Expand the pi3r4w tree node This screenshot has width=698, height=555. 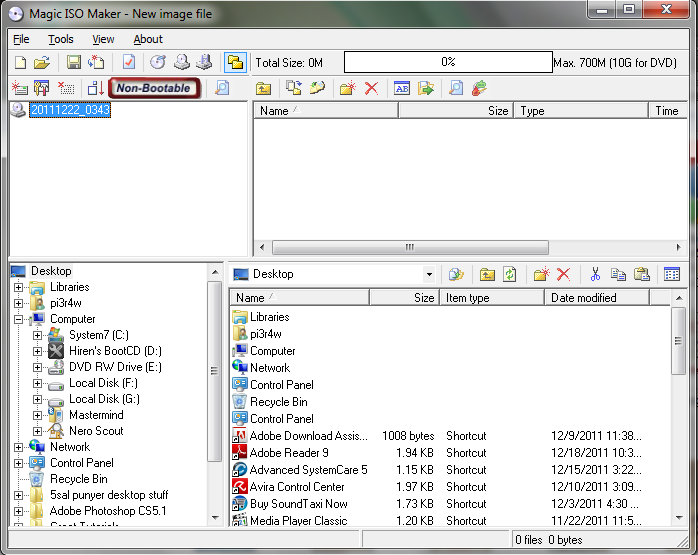(18, 303)
